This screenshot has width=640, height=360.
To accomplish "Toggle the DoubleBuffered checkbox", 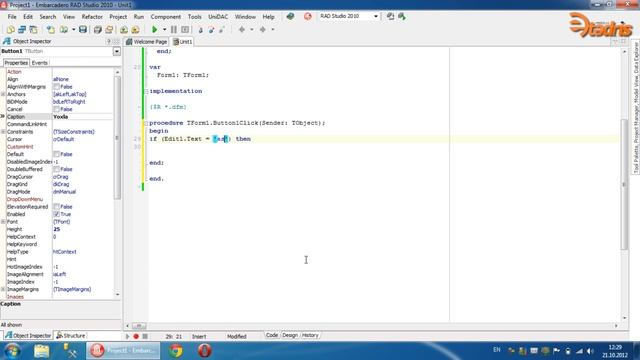I will coord(56,169).
